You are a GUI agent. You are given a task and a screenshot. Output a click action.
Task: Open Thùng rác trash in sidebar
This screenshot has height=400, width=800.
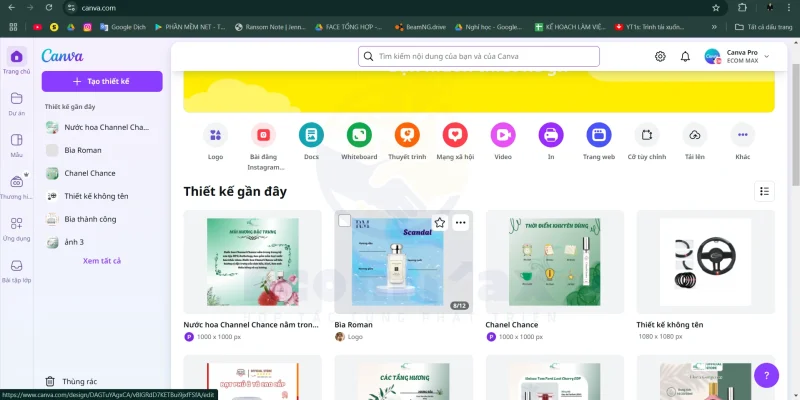(x=71, y=381)
